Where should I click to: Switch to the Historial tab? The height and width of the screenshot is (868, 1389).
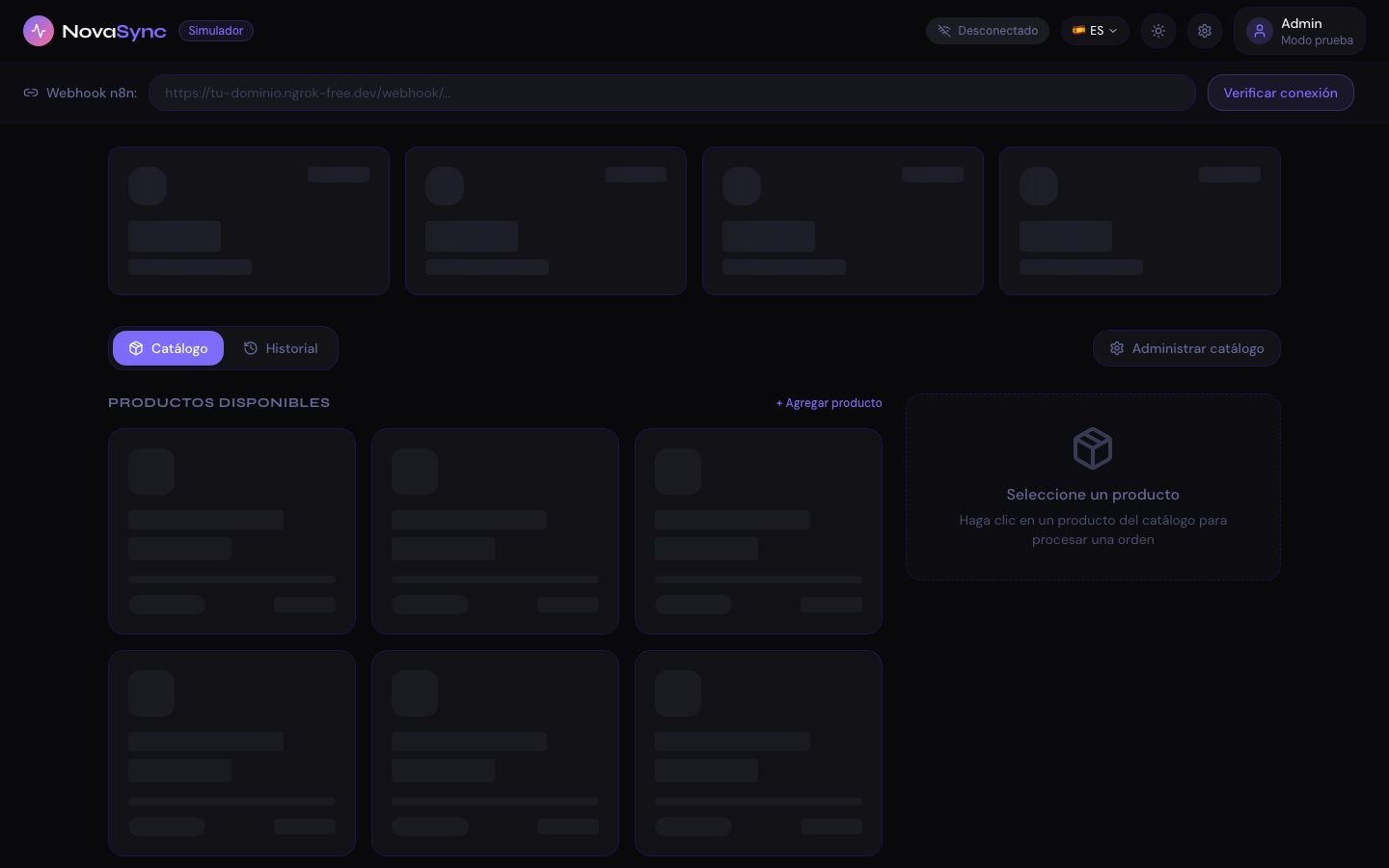point(281,348)
